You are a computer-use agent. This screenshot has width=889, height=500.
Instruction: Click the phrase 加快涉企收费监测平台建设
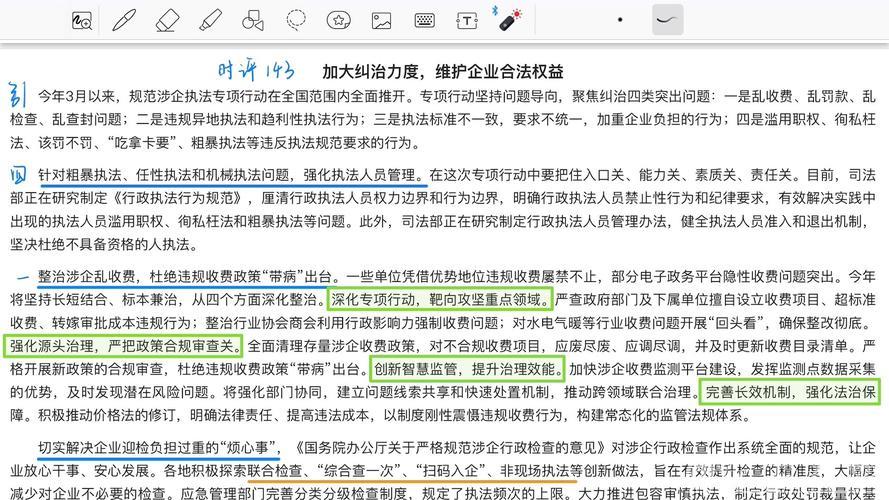[x=652, y=369]
